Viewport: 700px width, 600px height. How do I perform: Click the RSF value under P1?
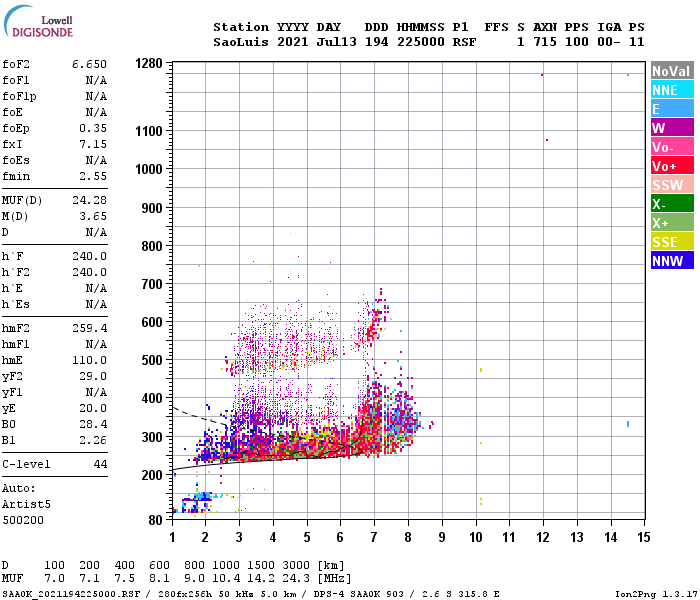coord(464,42)
